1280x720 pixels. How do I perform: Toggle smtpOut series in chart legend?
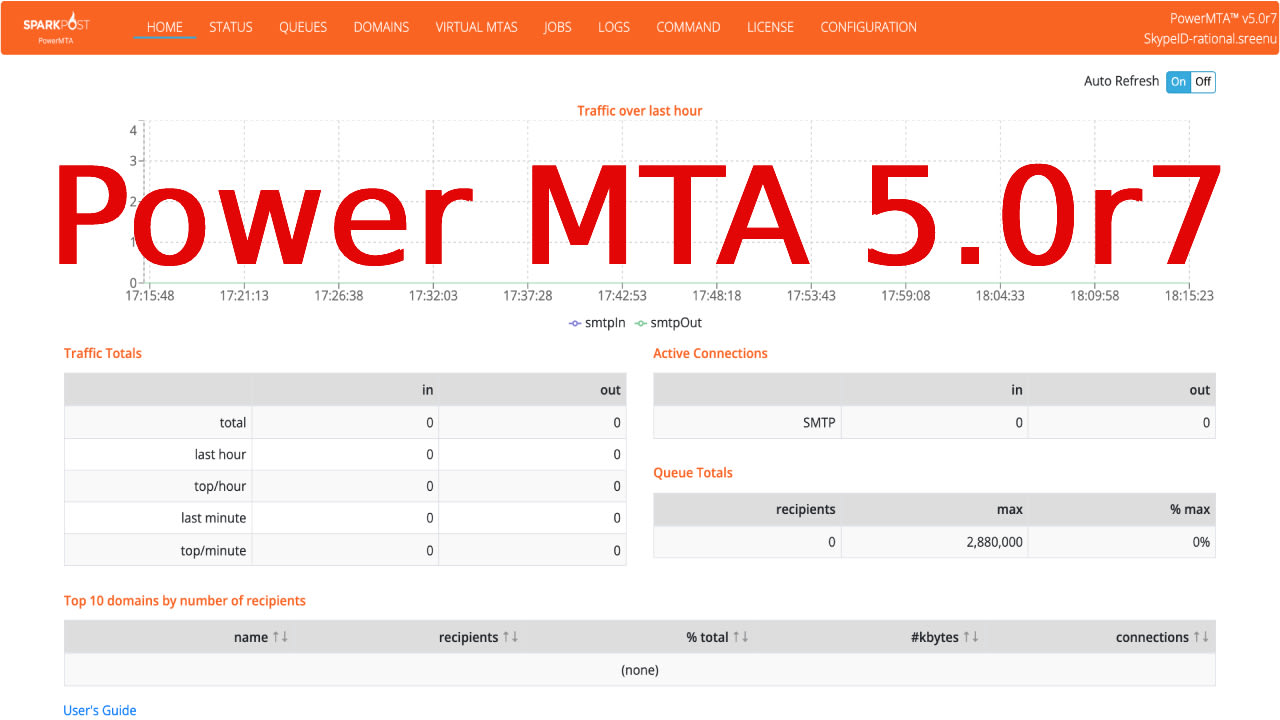click(x=668, y=323)
